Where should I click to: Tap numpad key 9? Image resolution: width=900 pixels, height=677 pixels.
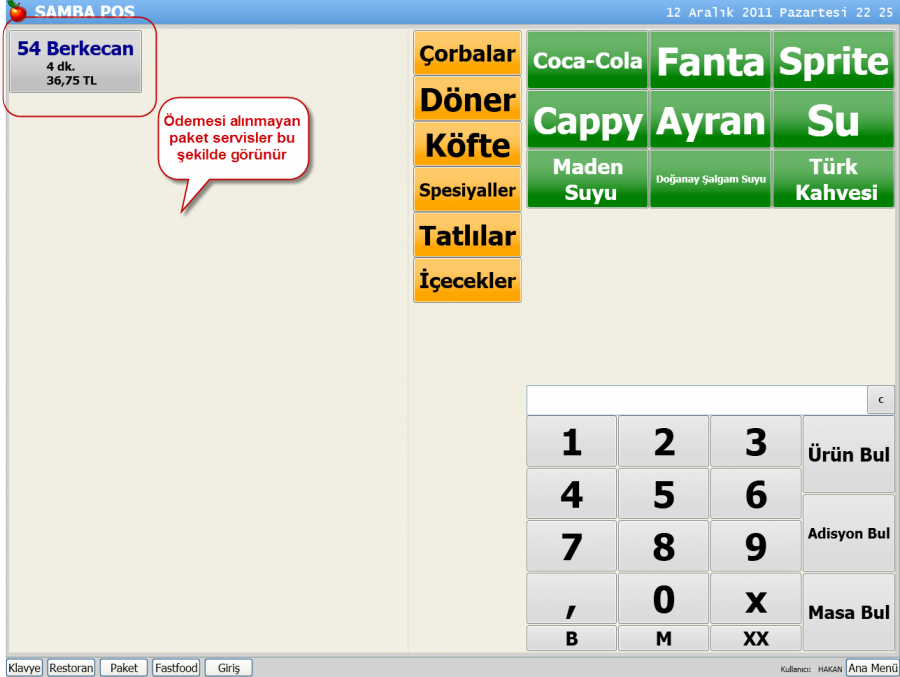(755, 546)
